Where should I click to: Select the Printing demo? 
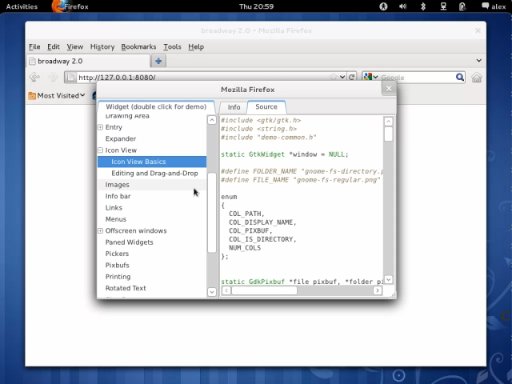click(152, 277)
